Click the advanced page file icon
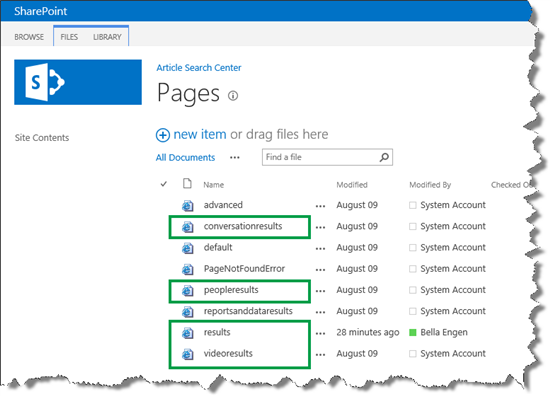 coord(188,206)
